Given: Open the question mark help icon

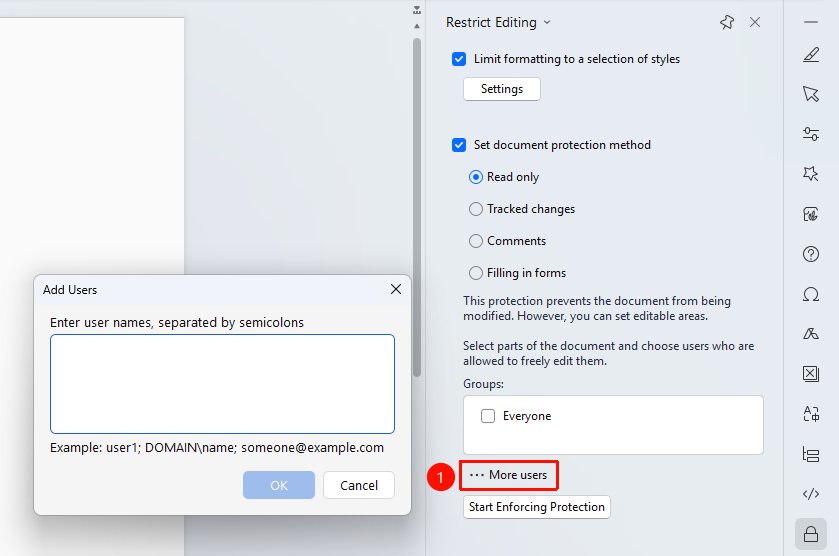Looking at the screenshot, I should pos(811,254).
